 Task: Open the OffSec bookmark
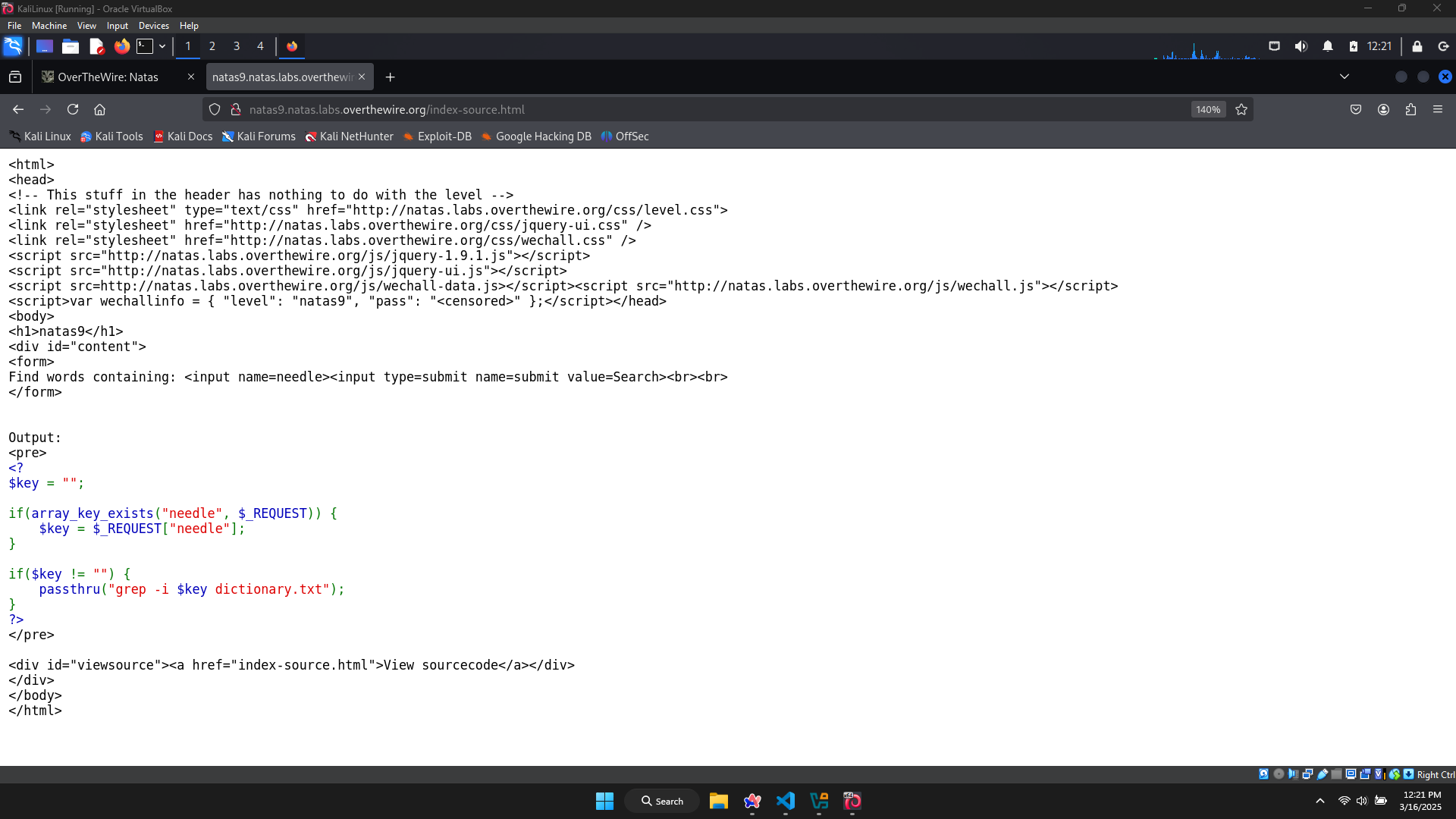point(625,136)
